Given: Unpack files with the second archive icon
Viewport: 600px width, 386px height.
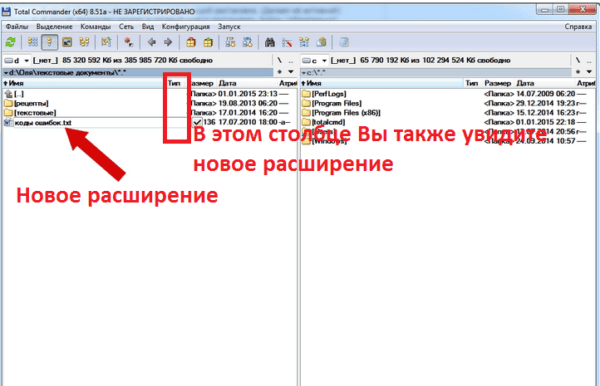Looking at the screenshot, I should tap(208, 42).
